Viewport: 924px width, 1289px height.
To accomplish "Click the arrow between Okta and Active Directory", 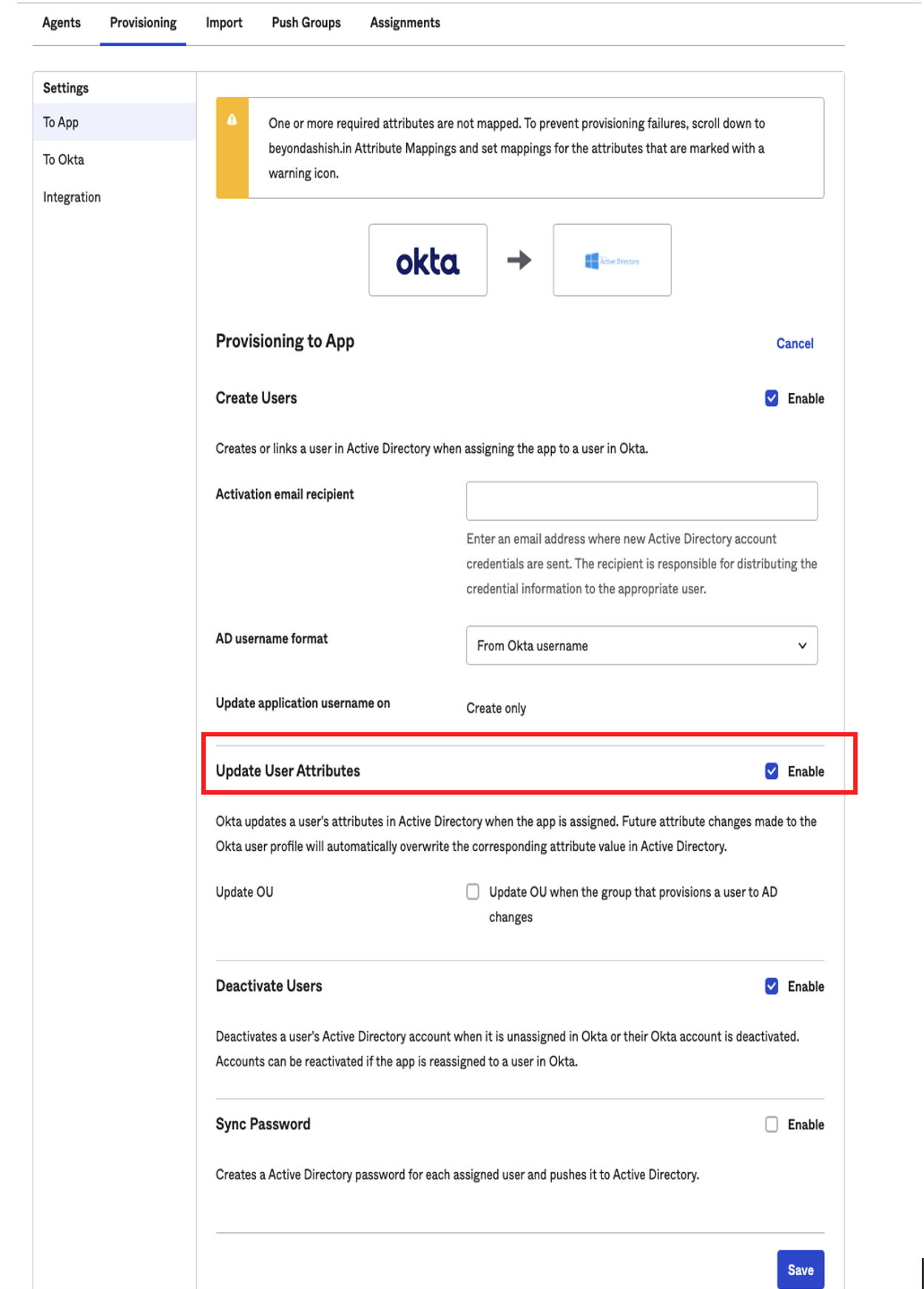I will [520, 260].
